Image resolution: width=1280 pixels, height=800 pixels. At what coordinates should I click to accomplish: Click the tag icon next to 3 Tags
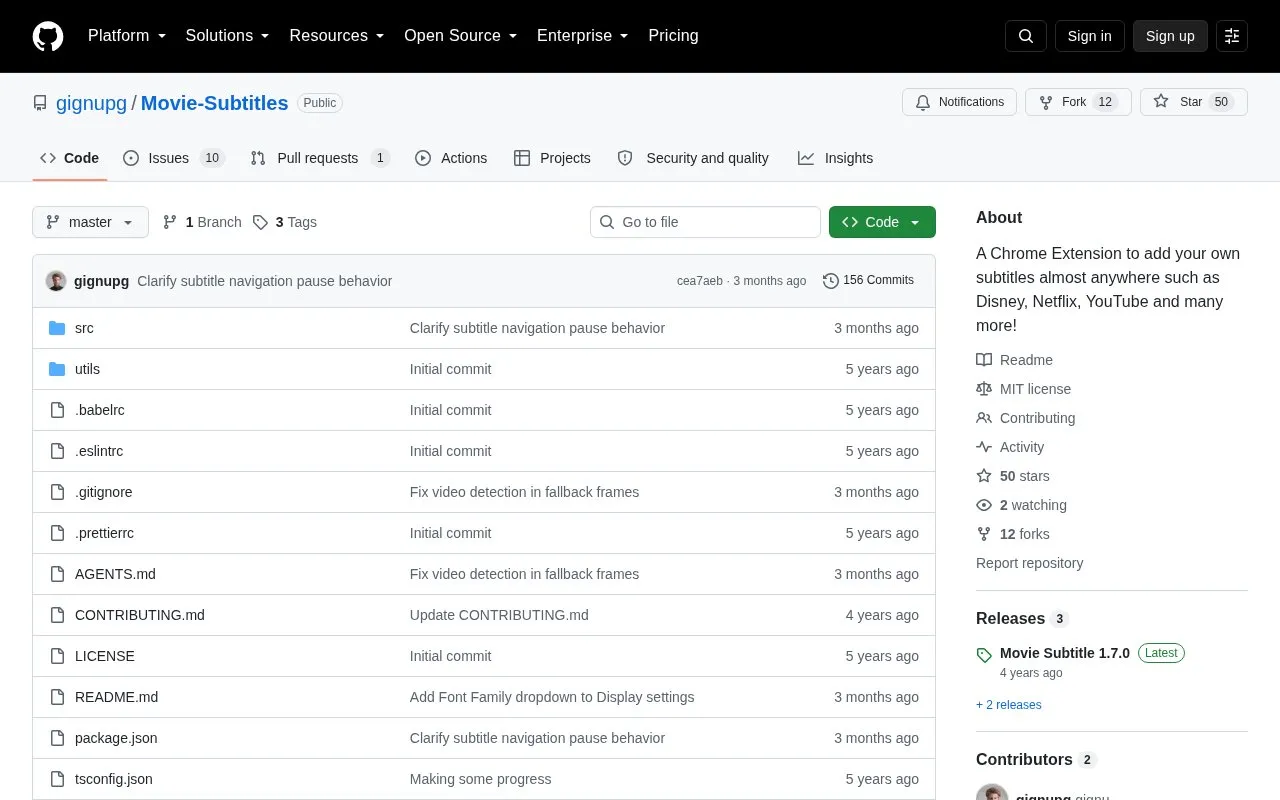pos(260,222)
